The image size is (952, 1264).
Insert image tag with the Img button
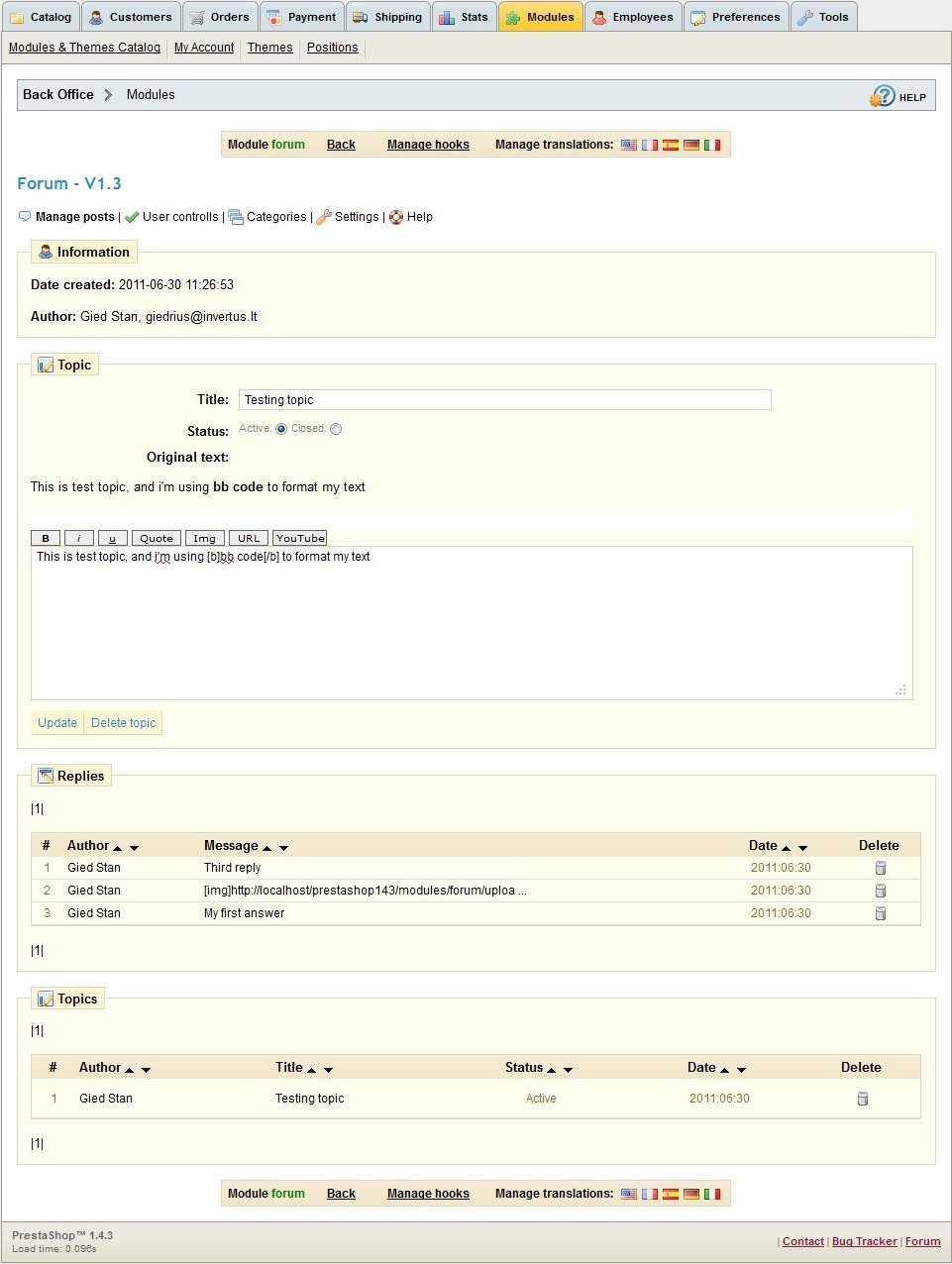(204, 538)
